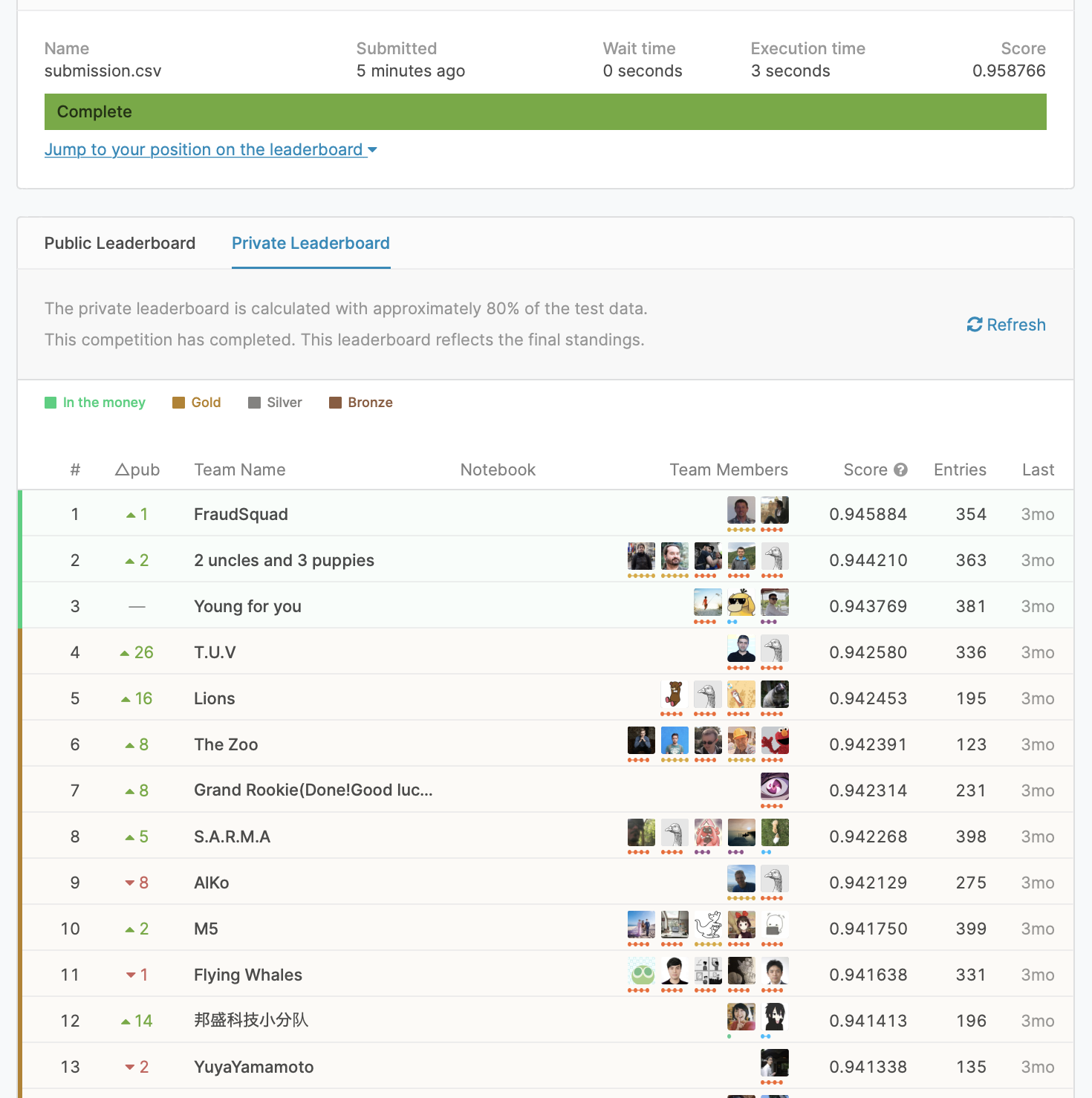Open Jump to your position on the leaderboard
The width and height of the screenshot is (1092, 1098).
click(x=204, y=149)
